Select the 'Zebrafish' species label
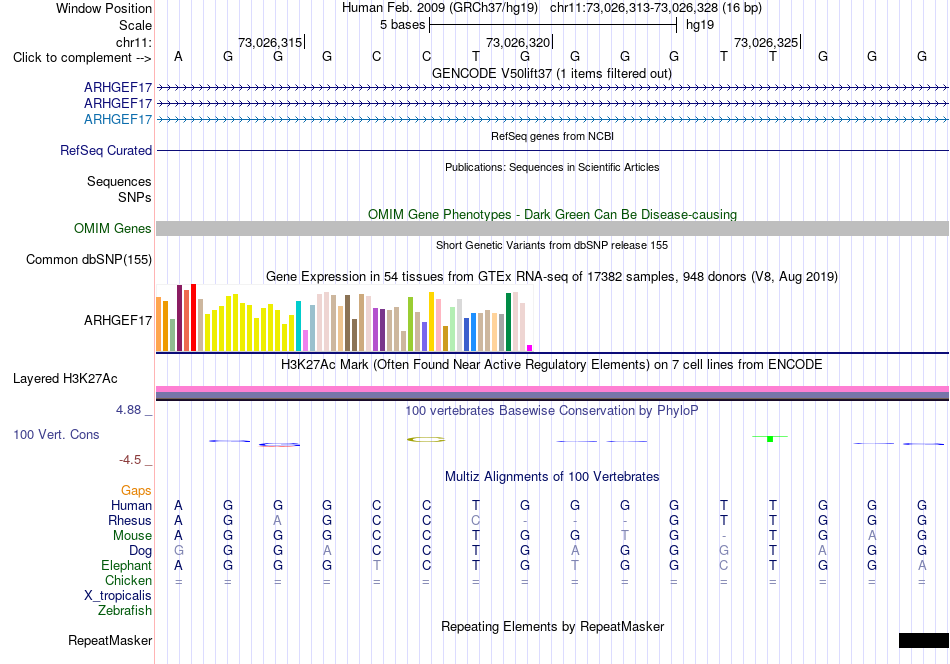950x664 pixels. point(125,610)
